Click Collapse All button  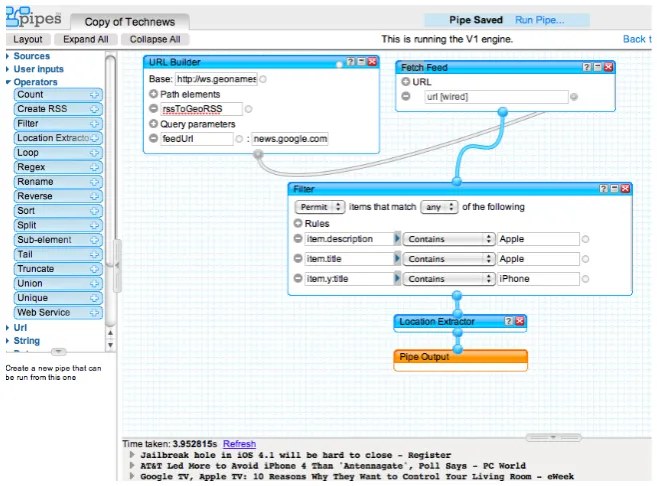155,39
